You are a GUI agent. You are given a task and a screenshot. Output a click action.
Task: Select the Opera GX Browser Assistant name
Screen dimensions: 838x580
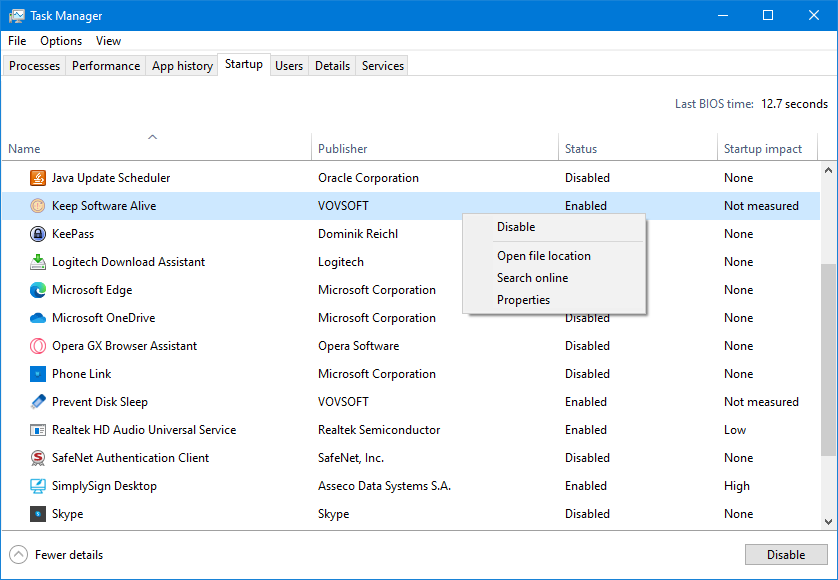[x=124, y=346]
